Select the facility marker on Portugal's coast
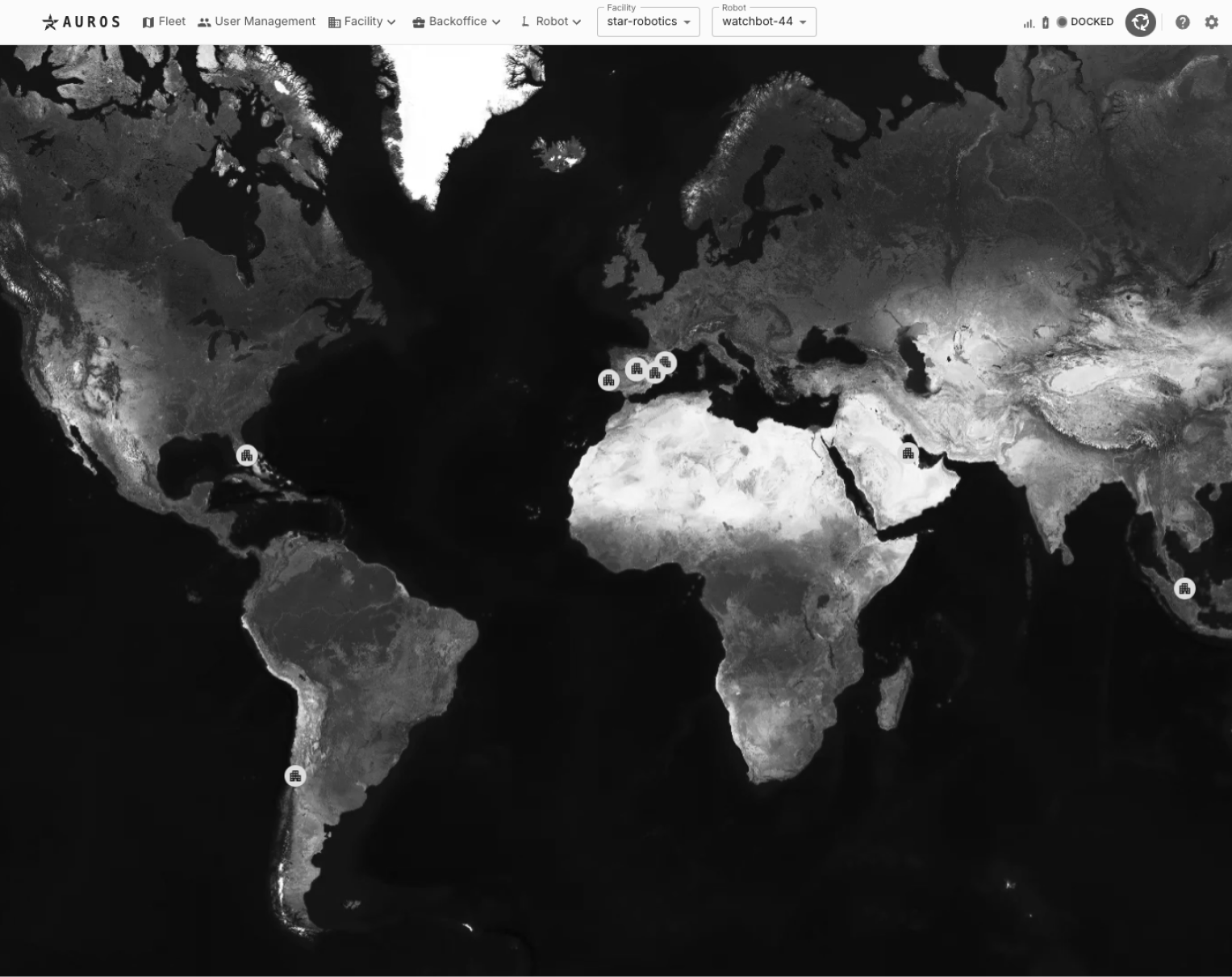Screen dimensions: 1232x977 (x=608, y=380)
